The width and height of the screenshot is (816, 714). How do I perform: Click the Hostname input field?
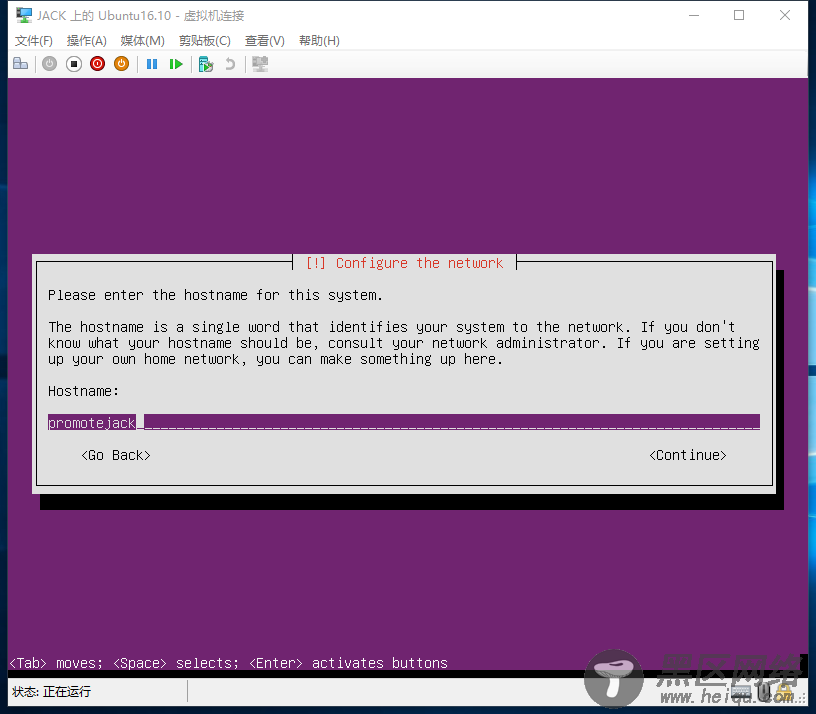pos(404,423)
